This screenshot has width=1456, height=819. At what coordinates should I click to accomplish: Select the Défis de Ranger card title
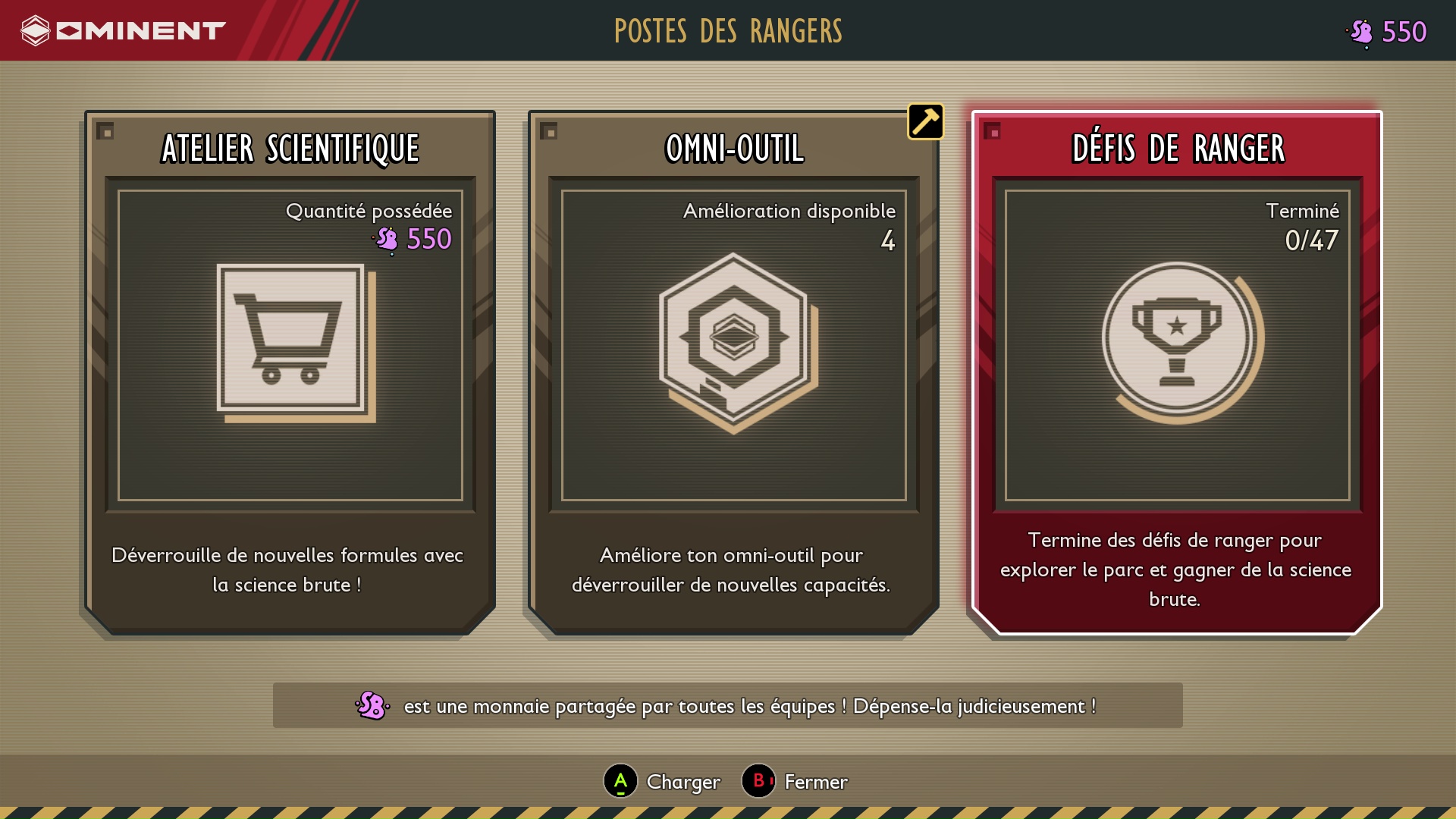[x=1178, y=148]
